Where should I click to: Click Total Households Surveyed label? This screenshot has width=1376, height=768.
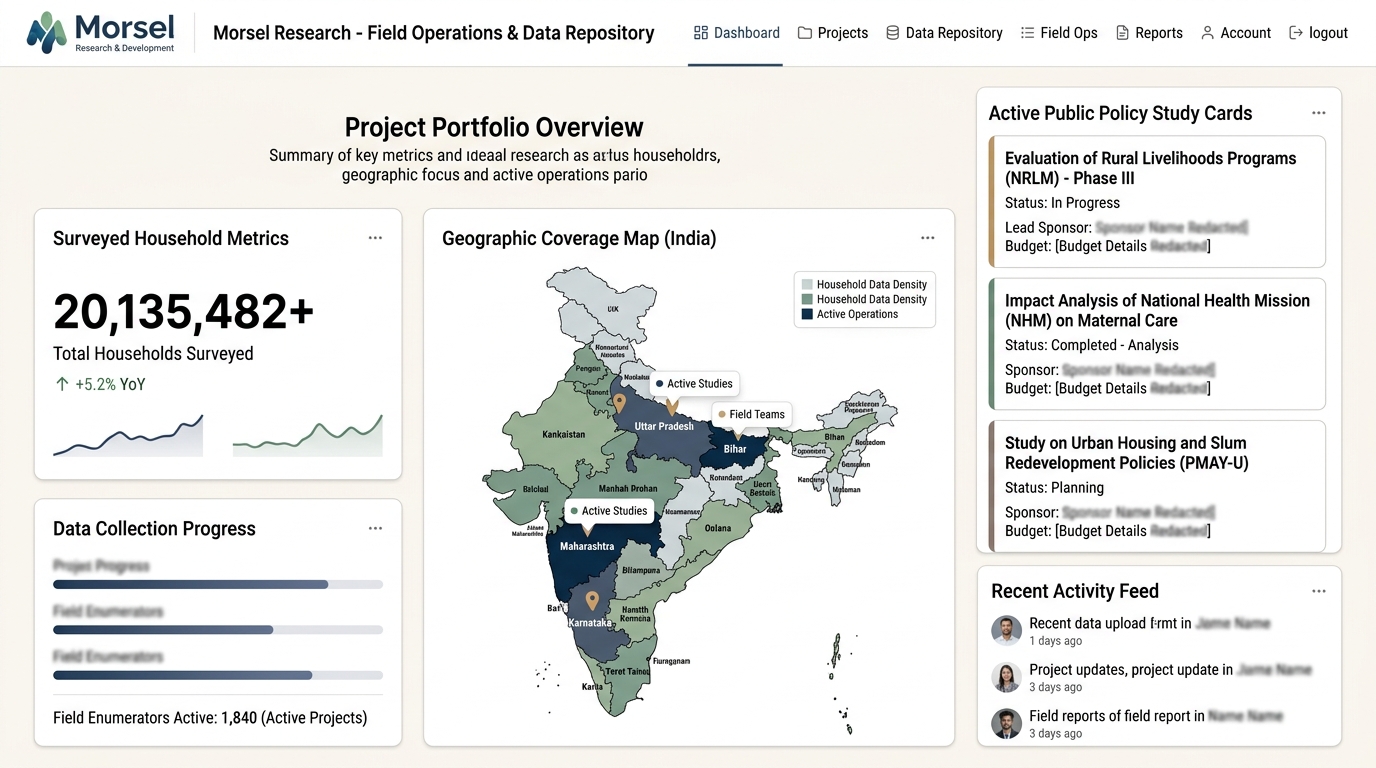point(153,353)
